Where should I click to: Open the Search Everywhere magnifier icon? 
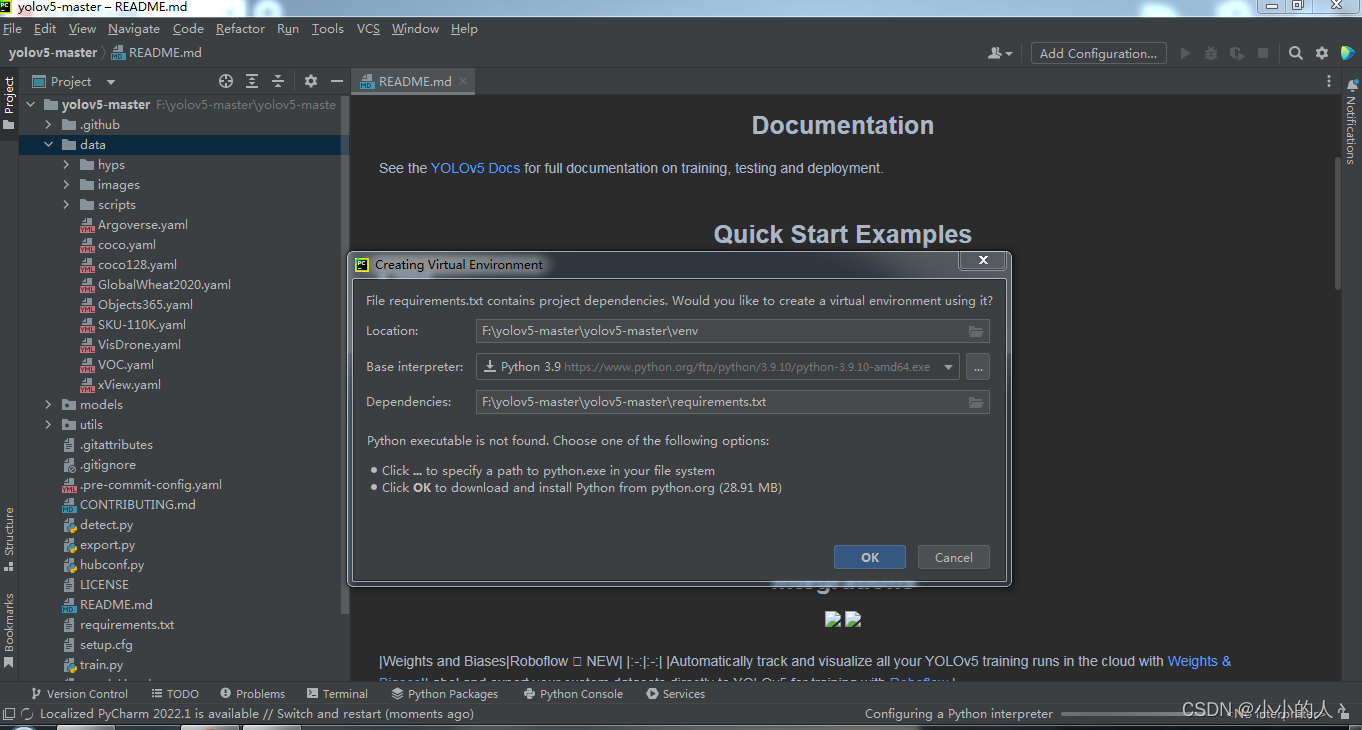pos(1295,53)
